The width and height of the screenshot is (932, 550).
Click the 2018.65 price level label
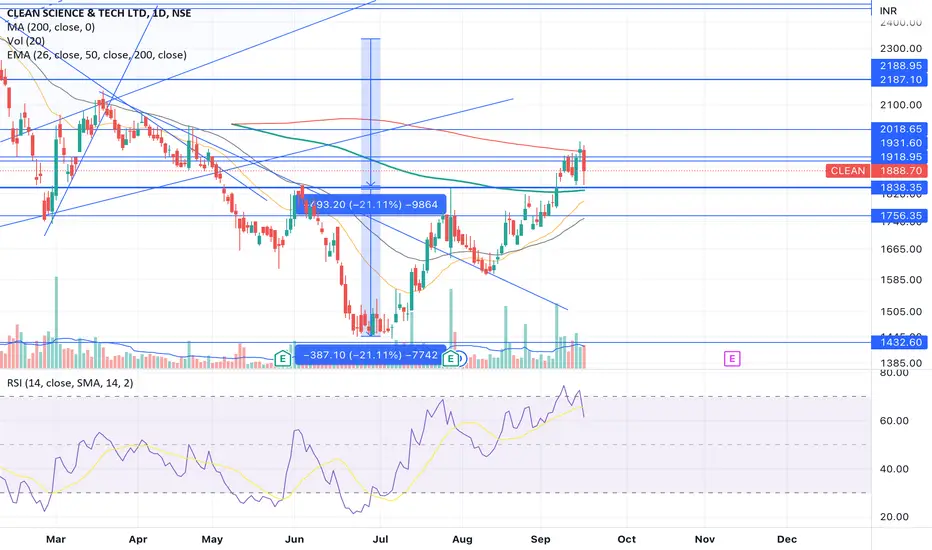pyautogui.click(x=899, y=129)
